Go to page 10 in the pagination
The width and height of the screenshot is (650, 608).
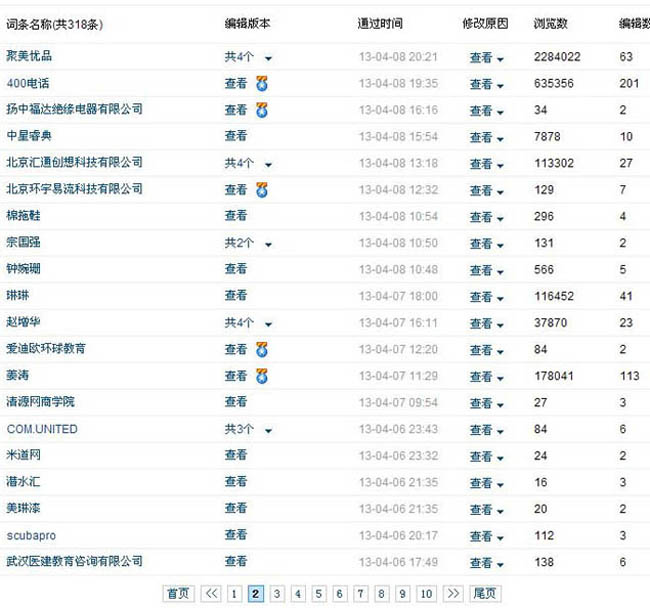[x=426, y=594]
